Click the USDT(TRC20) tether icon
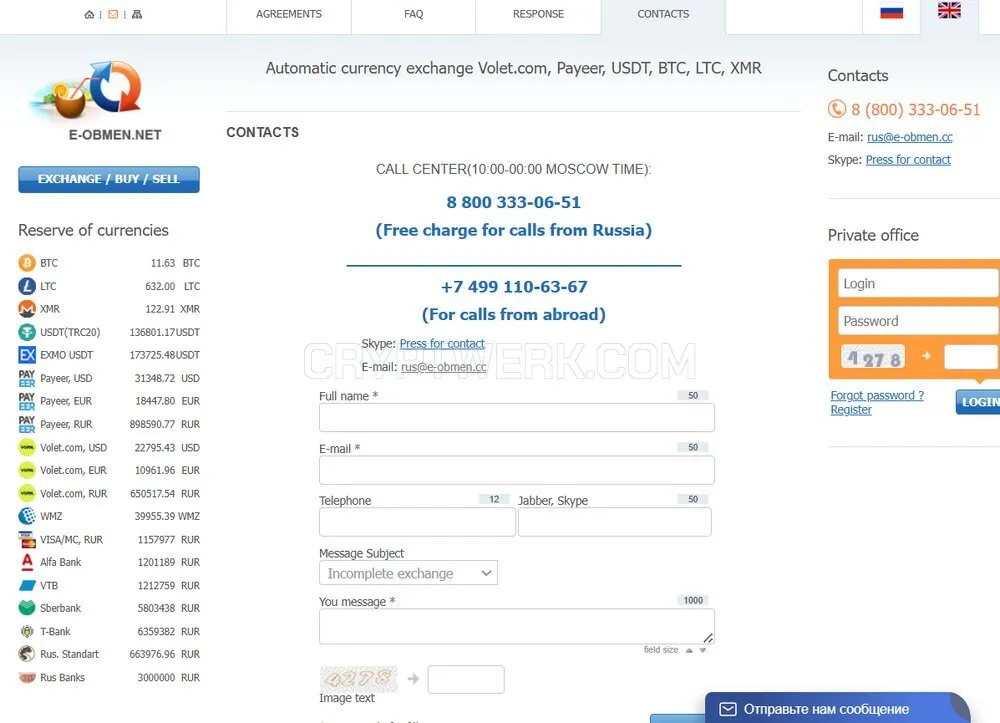The image size is (1000, 723). pyautogui.click(x=27, y=332)
